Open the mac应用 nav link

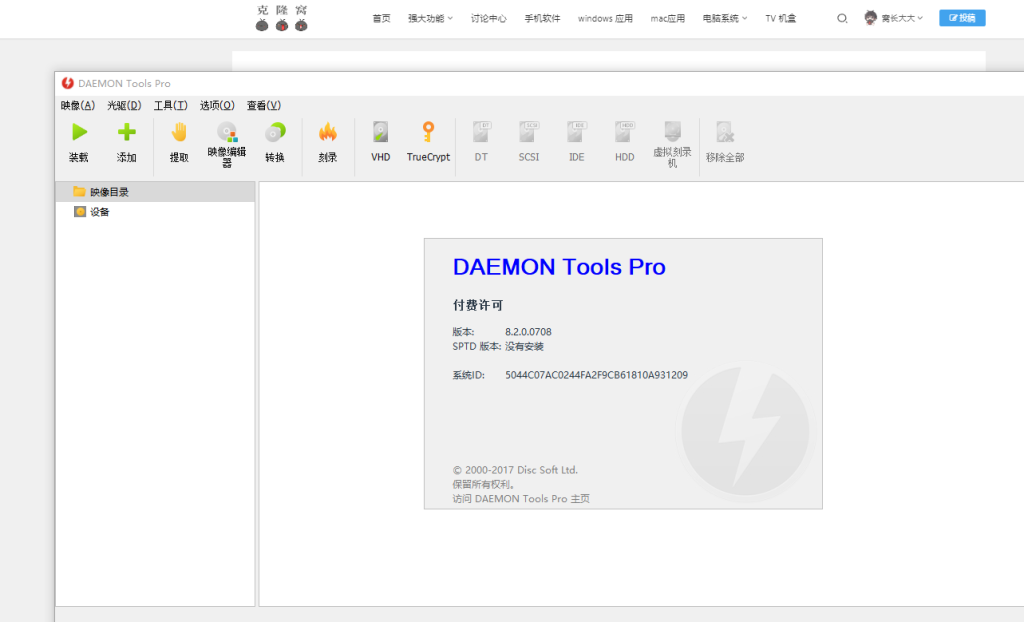coord(667,18)
